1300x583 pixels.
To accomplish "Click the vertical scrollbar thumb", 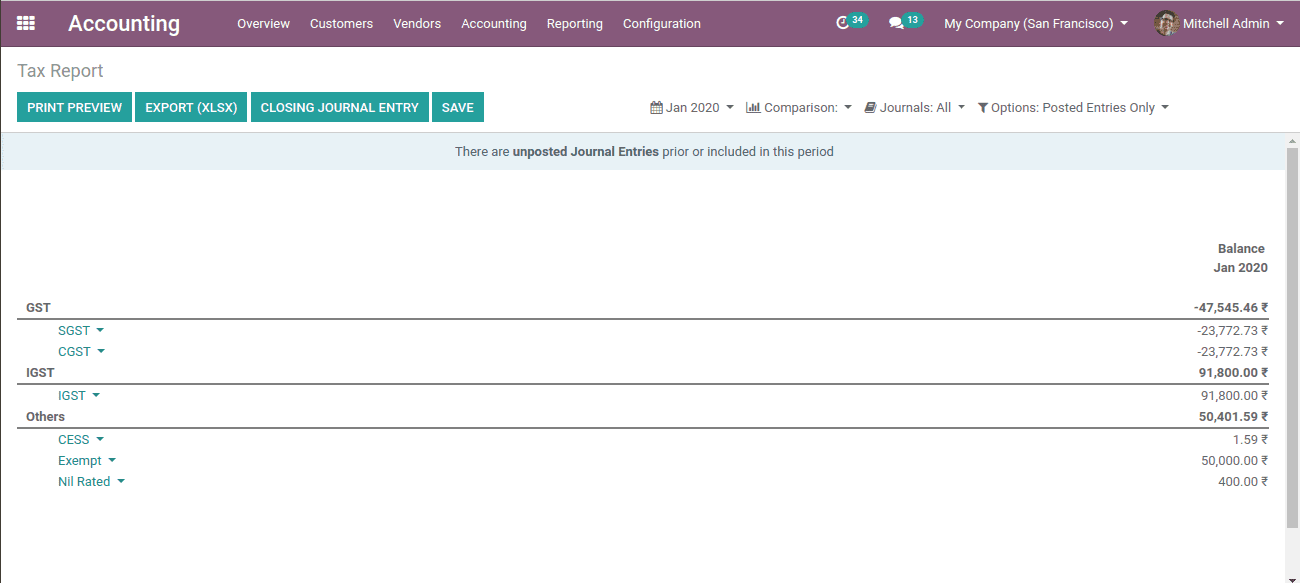I will click(x=1291, y=337).
